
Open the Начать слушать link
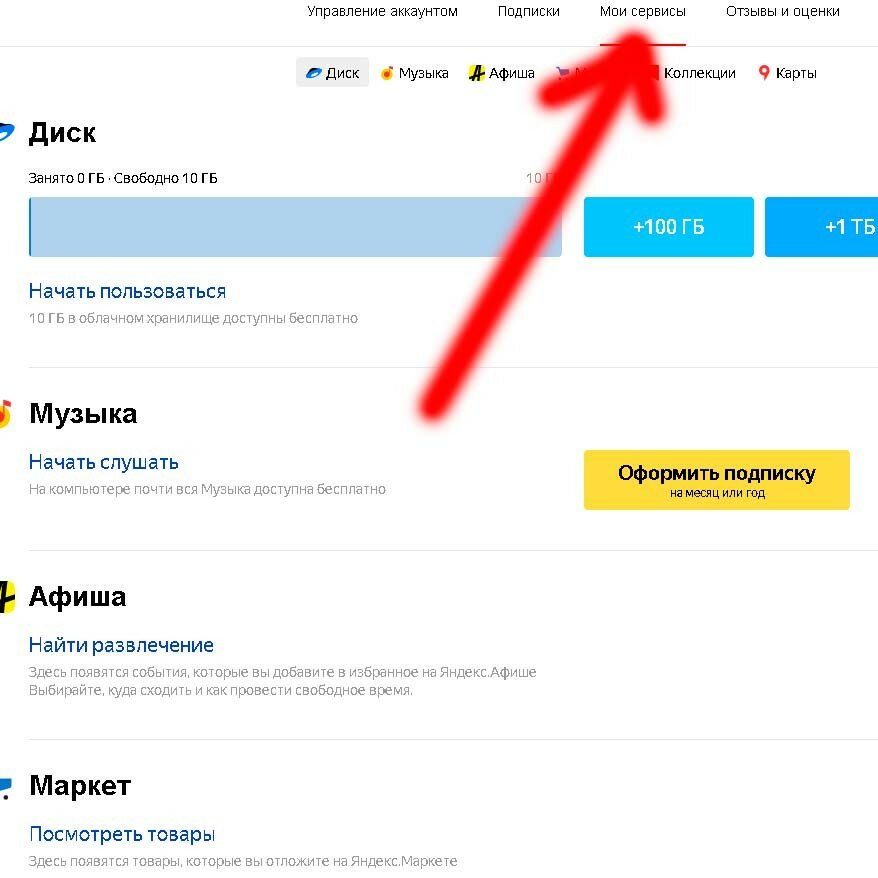104,463
